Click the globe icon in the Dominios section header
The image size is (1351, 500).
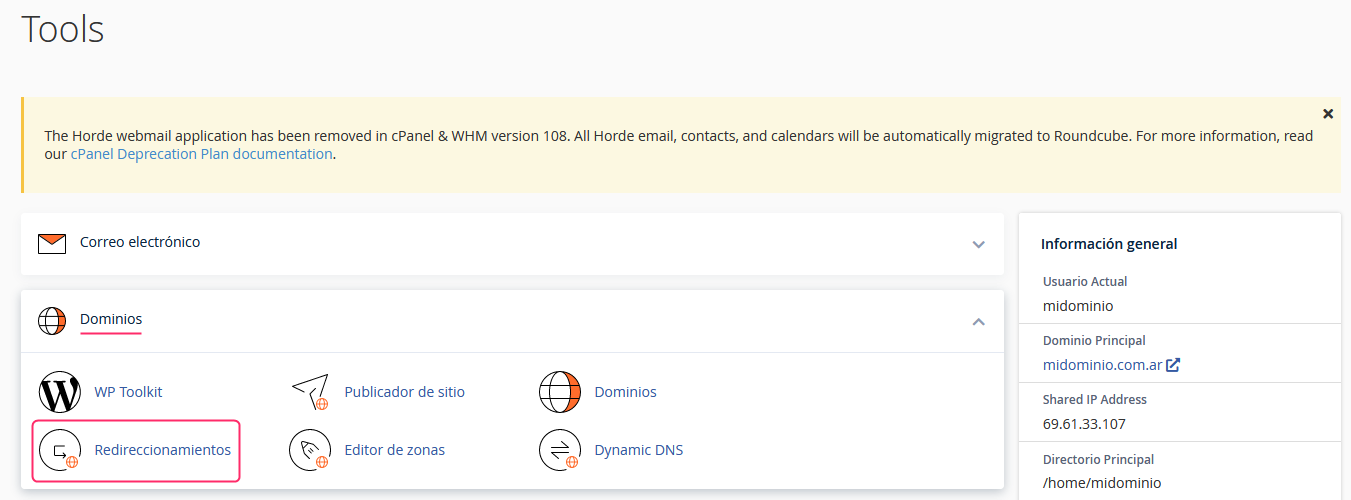click(52, 320)
